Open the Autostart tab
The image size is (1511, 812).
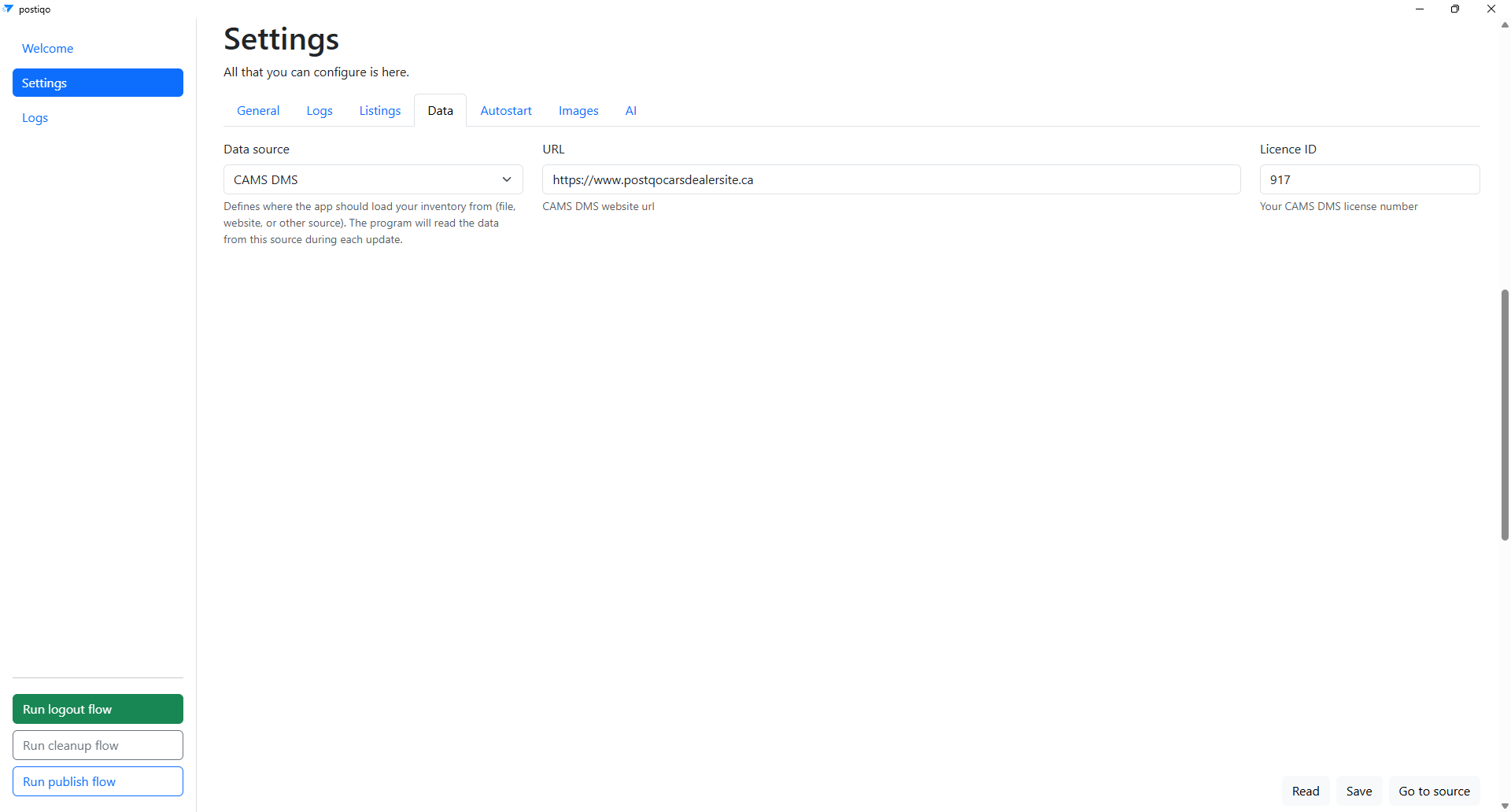pos(505,110)
